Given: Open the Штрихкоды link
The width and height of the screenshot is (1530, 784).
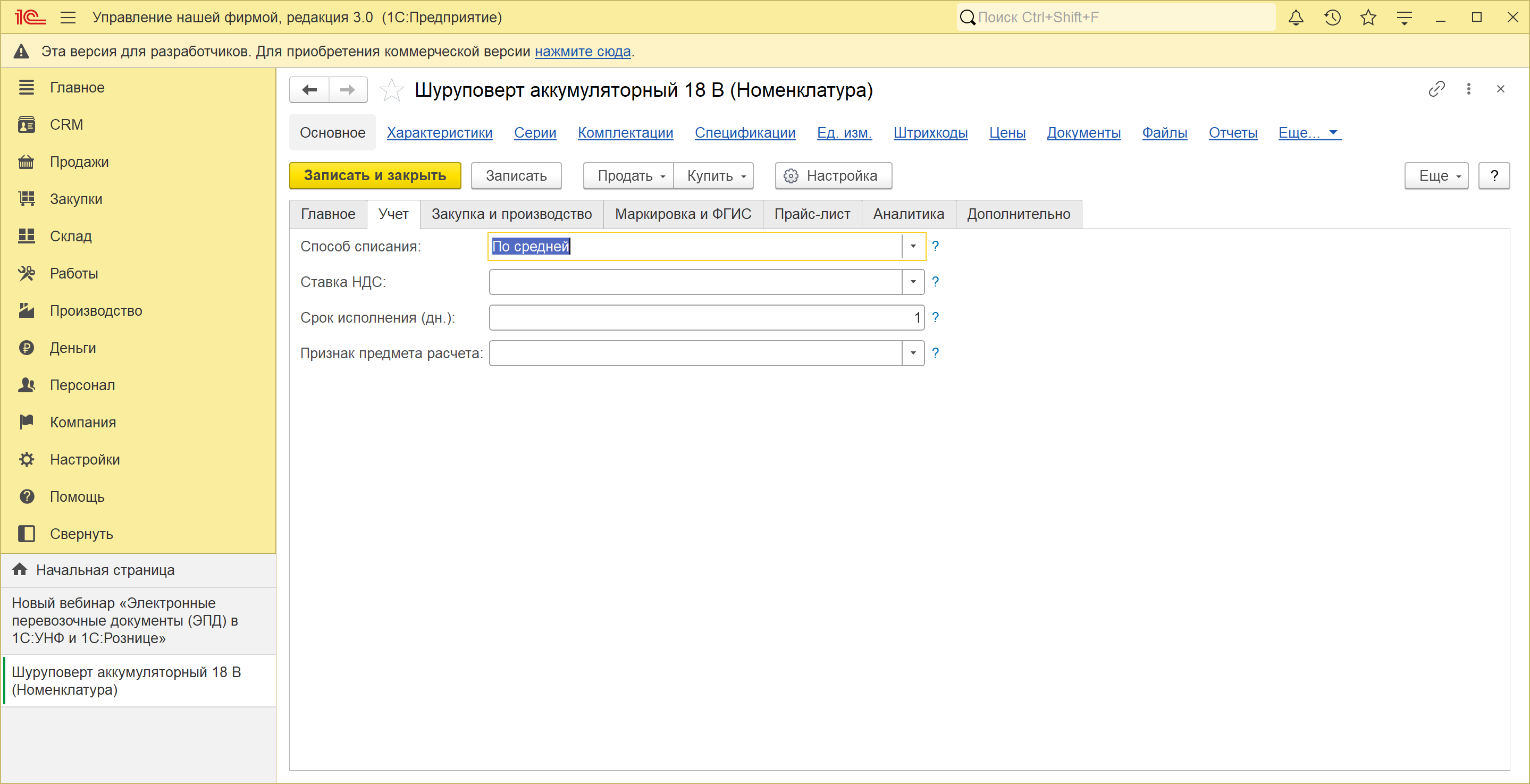Looking at the screenshot, I should (930, 133).
